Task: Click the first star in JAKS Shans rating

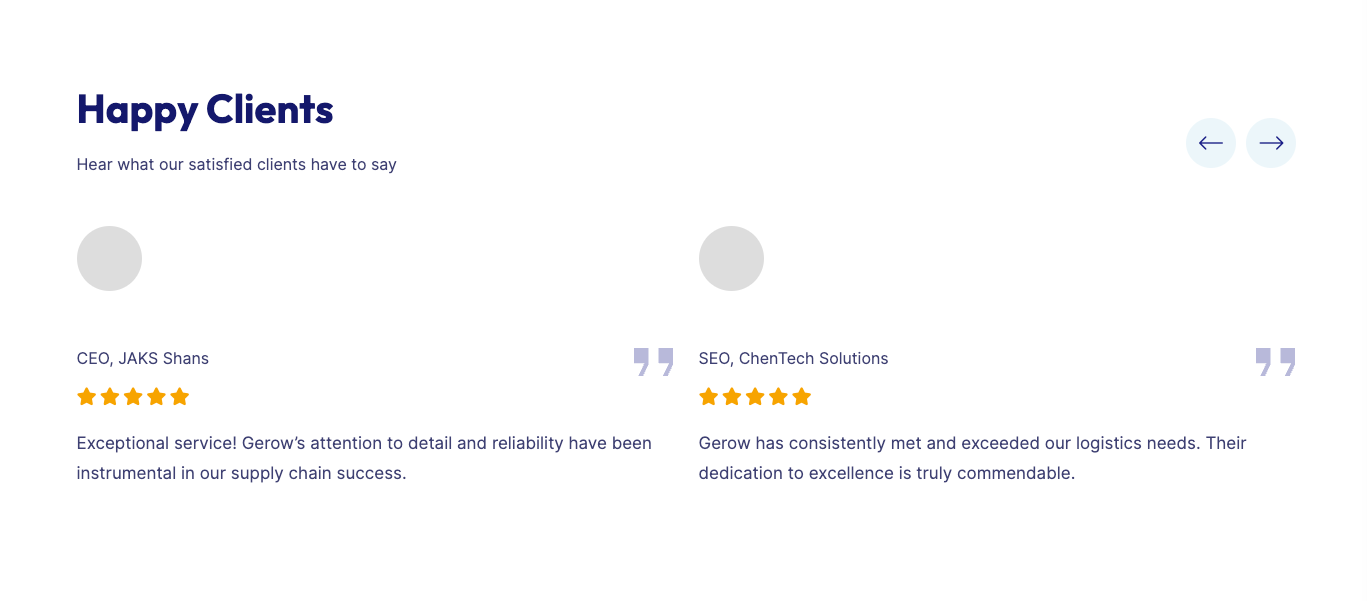Action: 87,397
